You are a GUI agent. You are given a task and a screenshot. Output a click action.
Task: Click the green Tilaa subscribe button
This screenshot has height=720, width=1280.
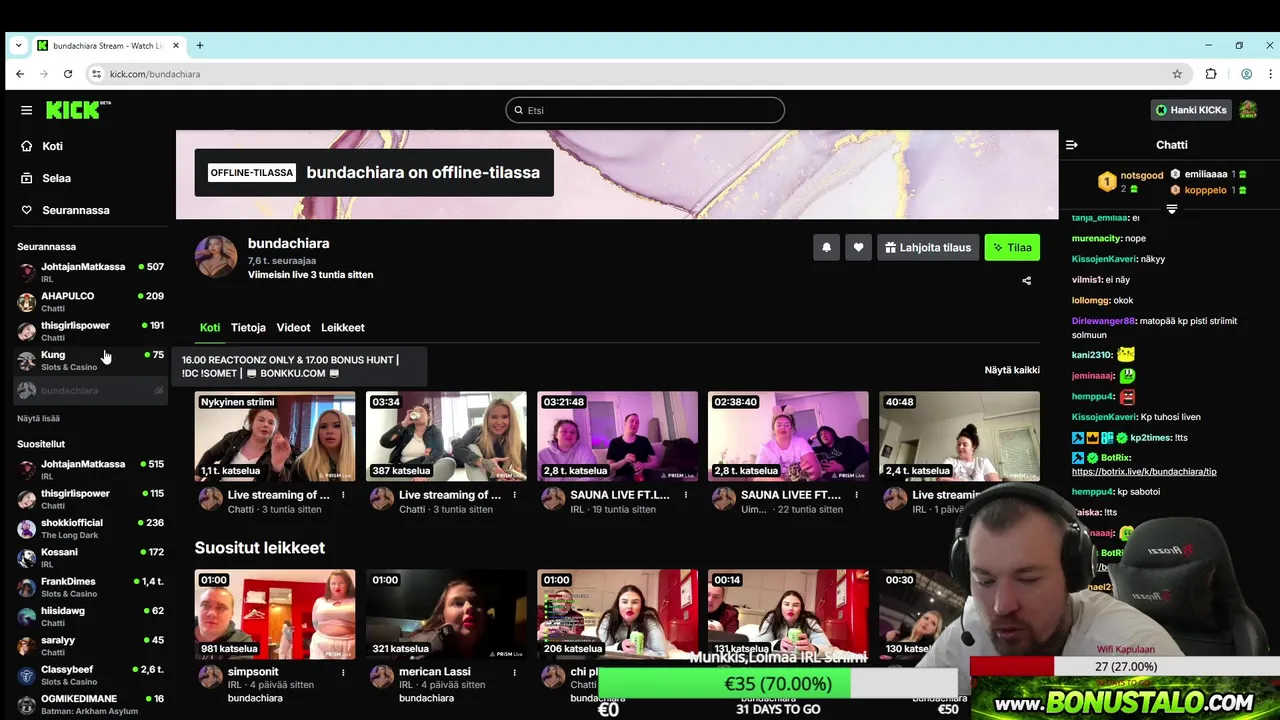(1012, 247)
